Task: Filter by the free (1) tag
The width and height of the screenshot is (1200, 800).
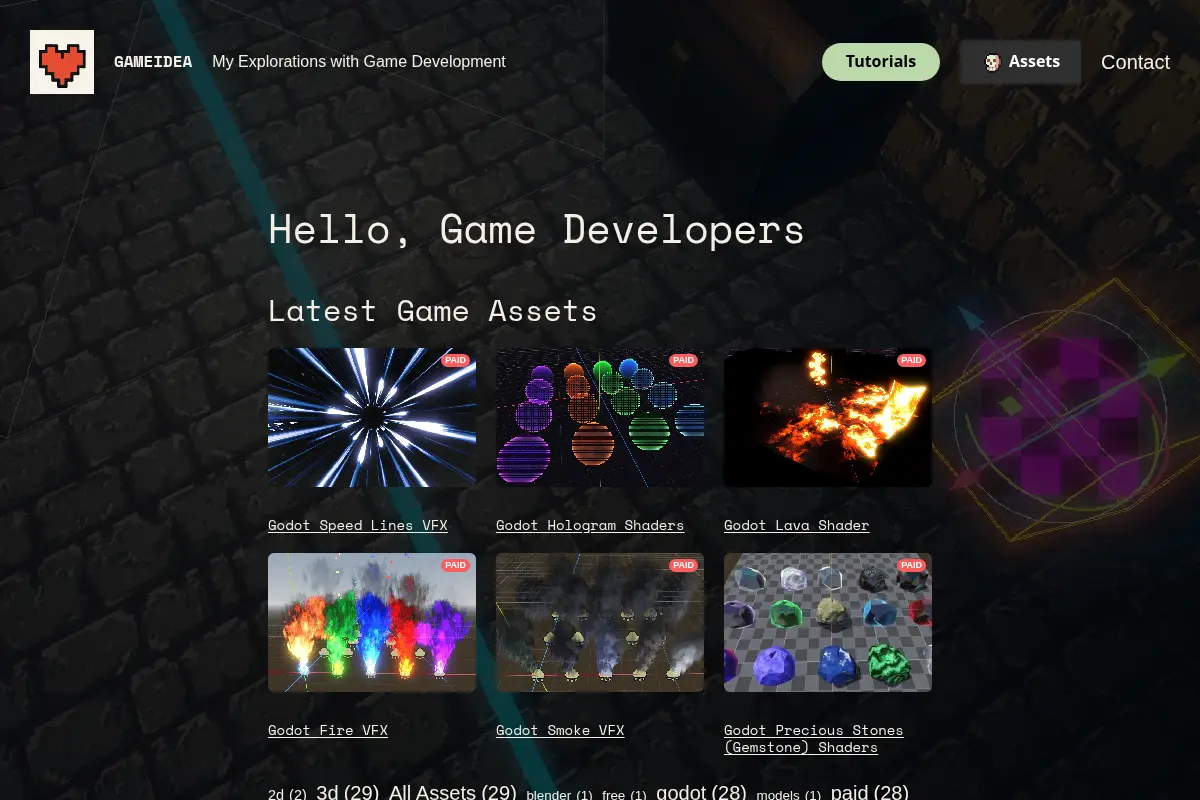Action: point(624,794)
